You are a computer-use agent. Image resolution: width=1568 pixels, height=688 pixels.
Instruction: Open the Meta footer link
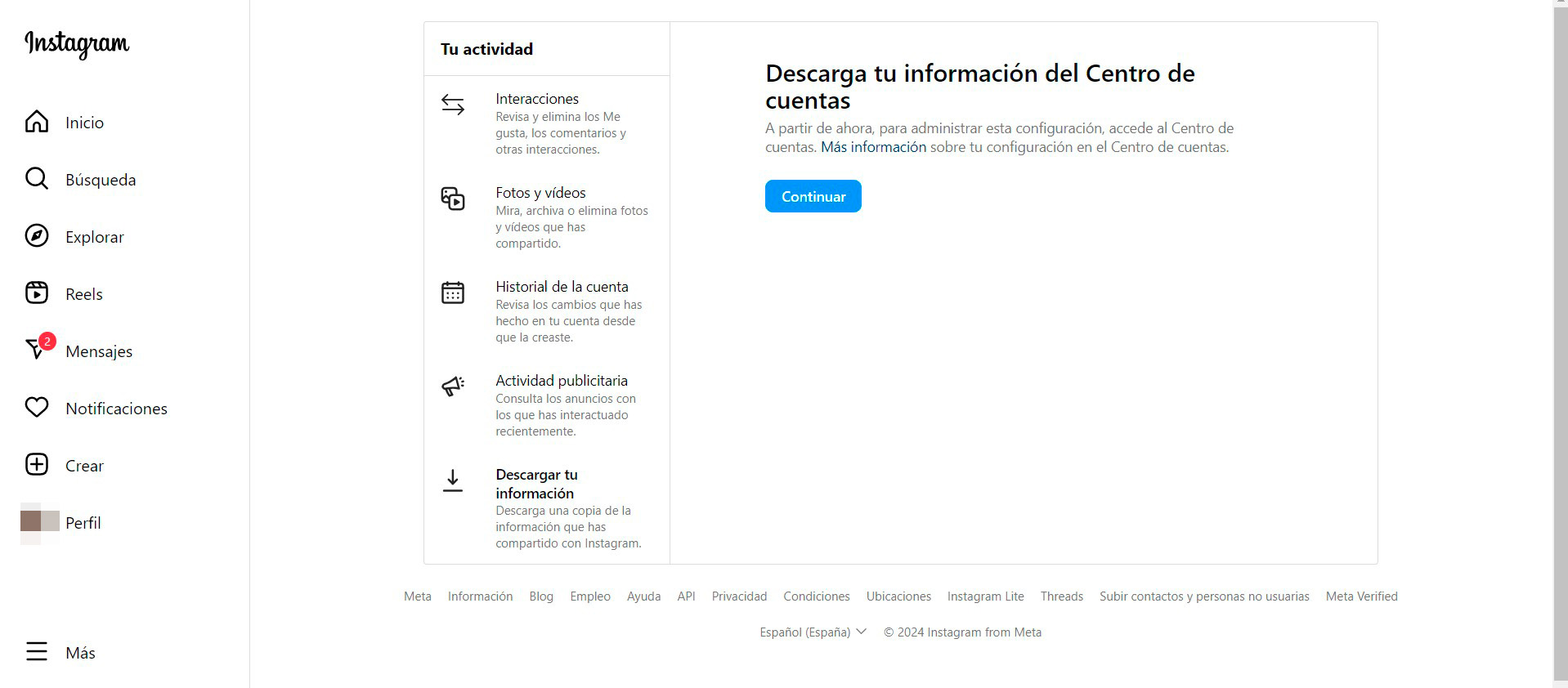418,596
